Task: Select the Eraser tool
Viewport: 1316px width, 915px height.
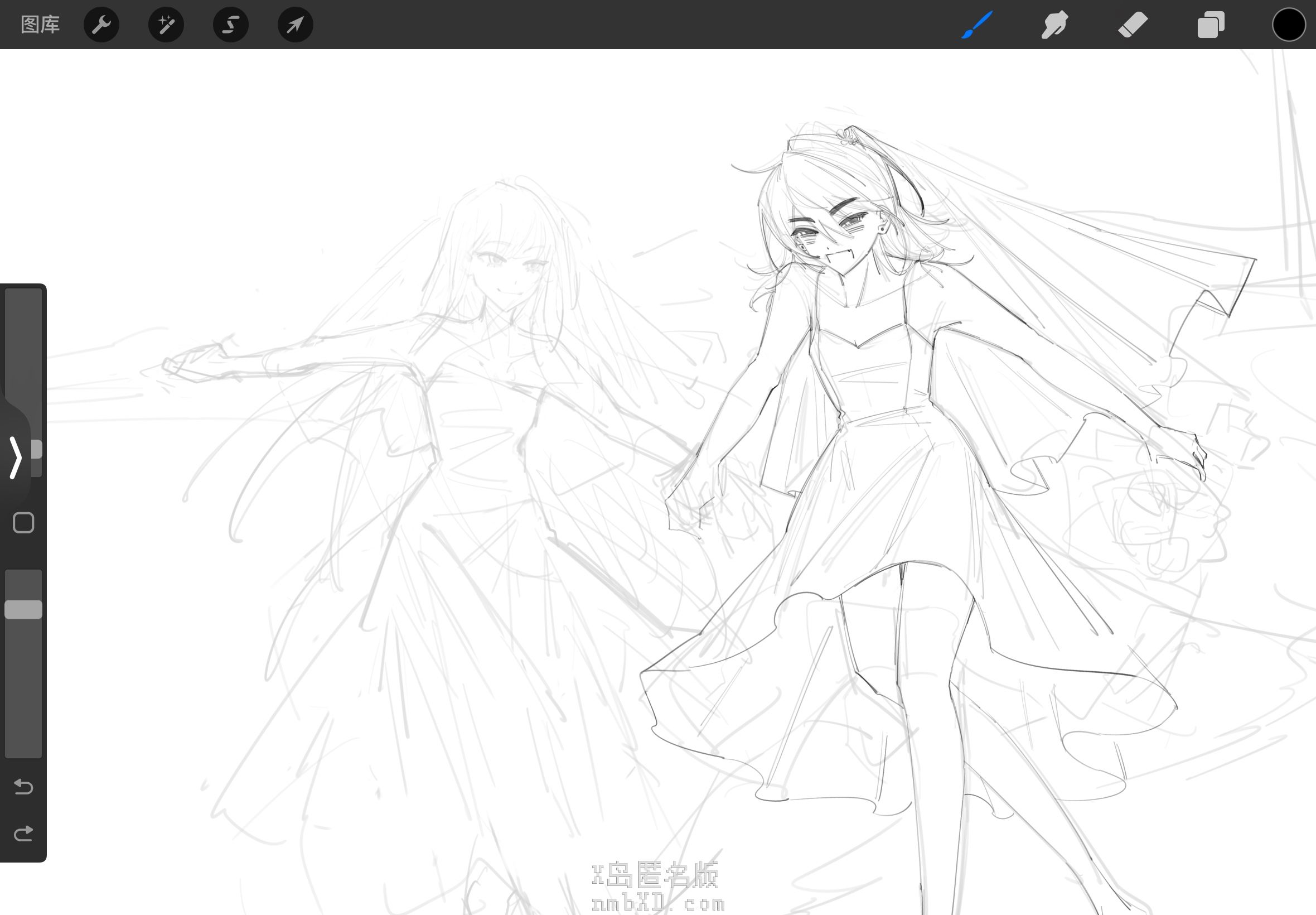Action: [1133, 25]
